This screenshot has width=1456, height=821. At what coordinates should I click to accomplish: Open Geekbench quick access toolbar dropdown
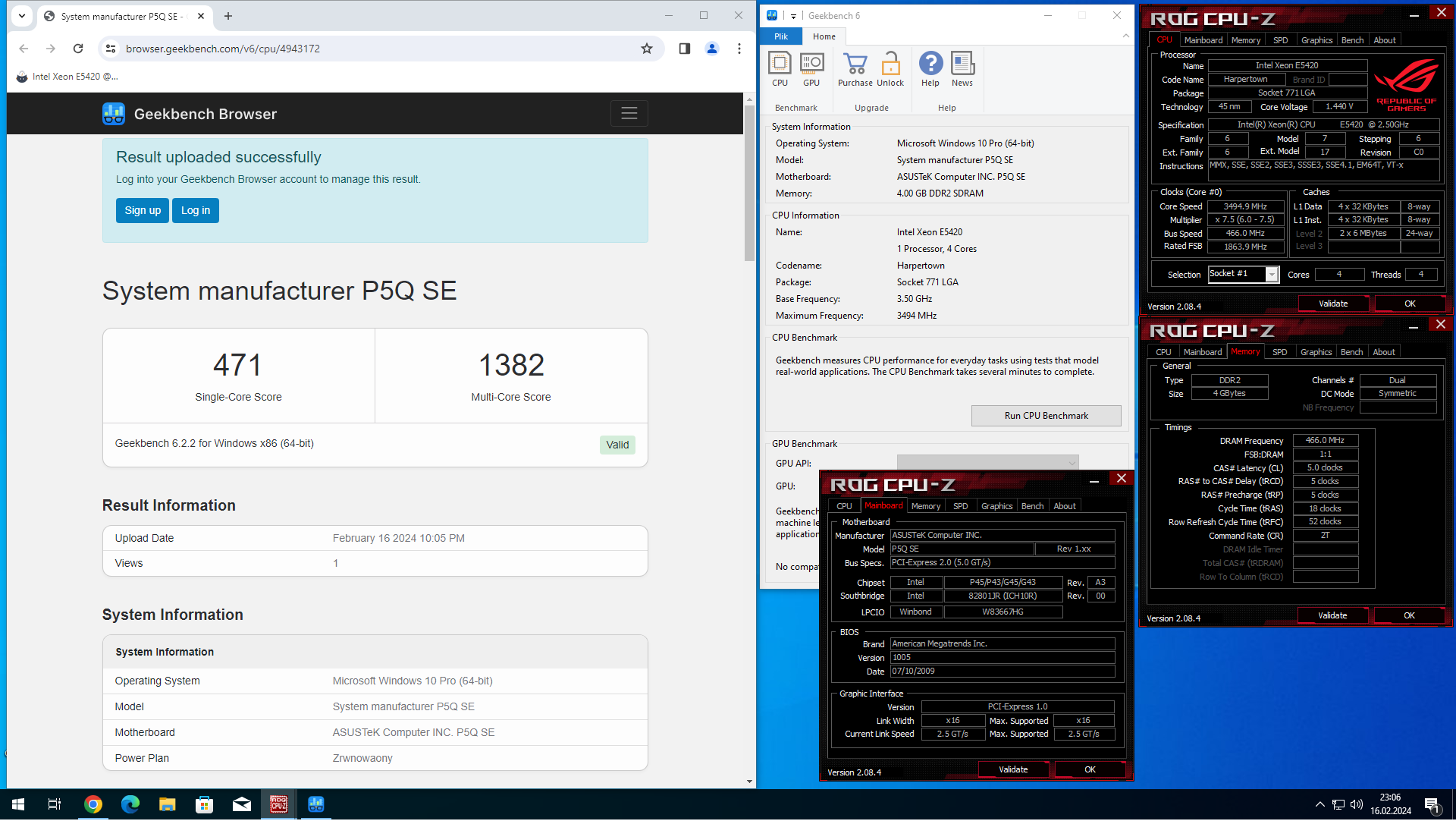(793, 16)
